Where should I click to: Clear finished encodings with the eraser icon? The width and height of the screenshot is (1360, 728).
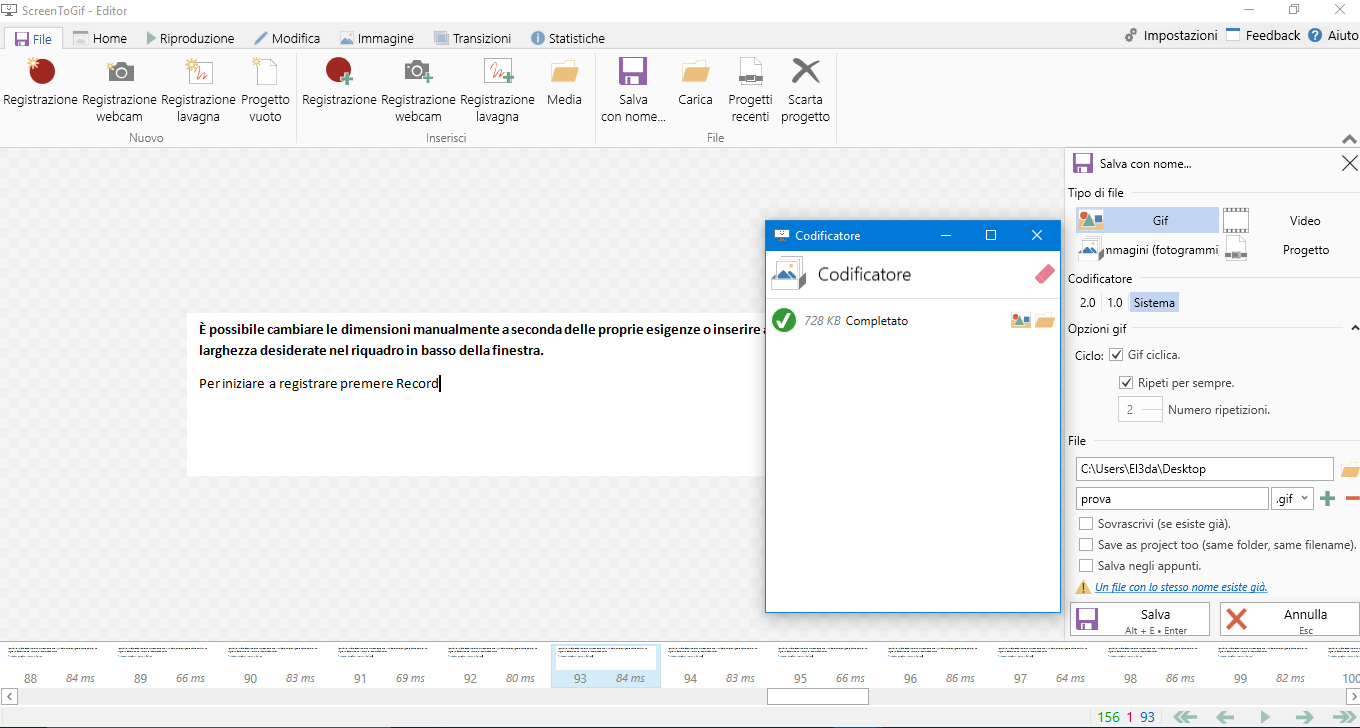coord(1043,273)
